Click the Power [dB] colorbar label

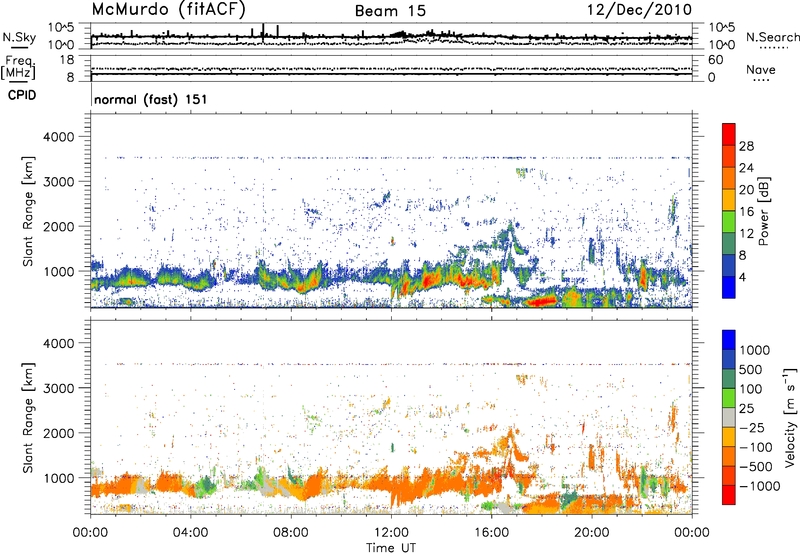pyautogui.click(x=763, y=211)
